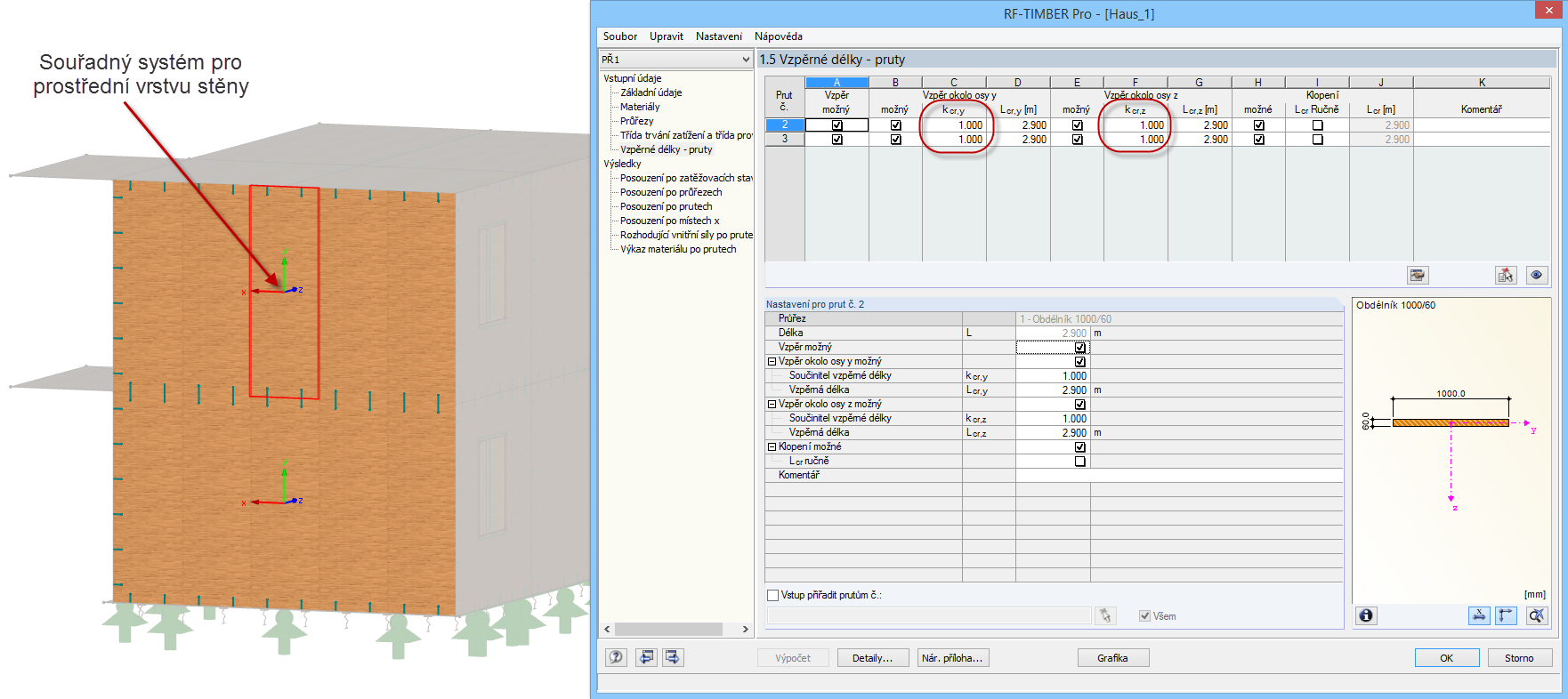Toggle cross-section dimensions display icon
The image size is (1568, 699).
1479,615
